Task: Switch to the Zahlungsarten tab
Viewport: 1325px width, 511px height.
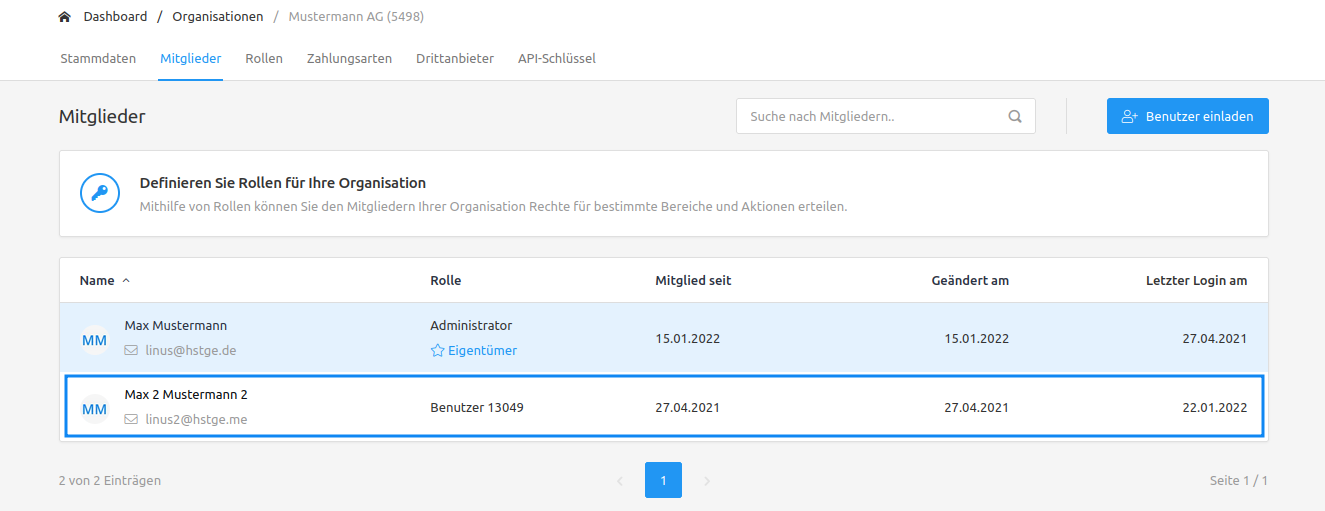Action: tap(349, 59)
